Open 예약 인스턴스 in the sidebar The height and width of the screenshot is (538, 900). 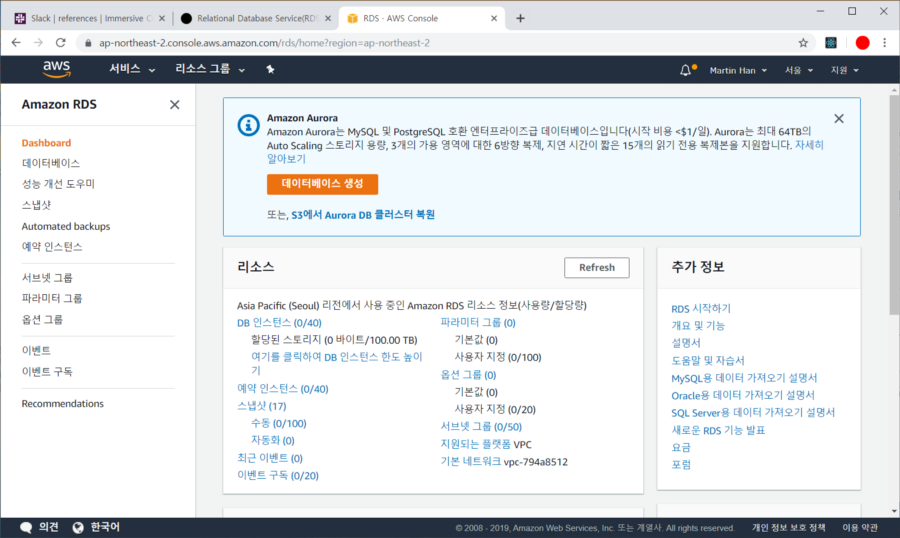coord(52,247)
